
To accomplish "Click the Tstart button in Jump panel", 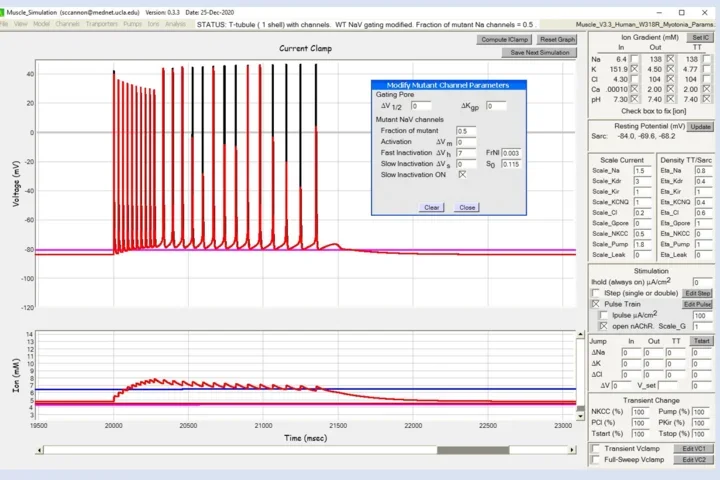I will (702, 341).
